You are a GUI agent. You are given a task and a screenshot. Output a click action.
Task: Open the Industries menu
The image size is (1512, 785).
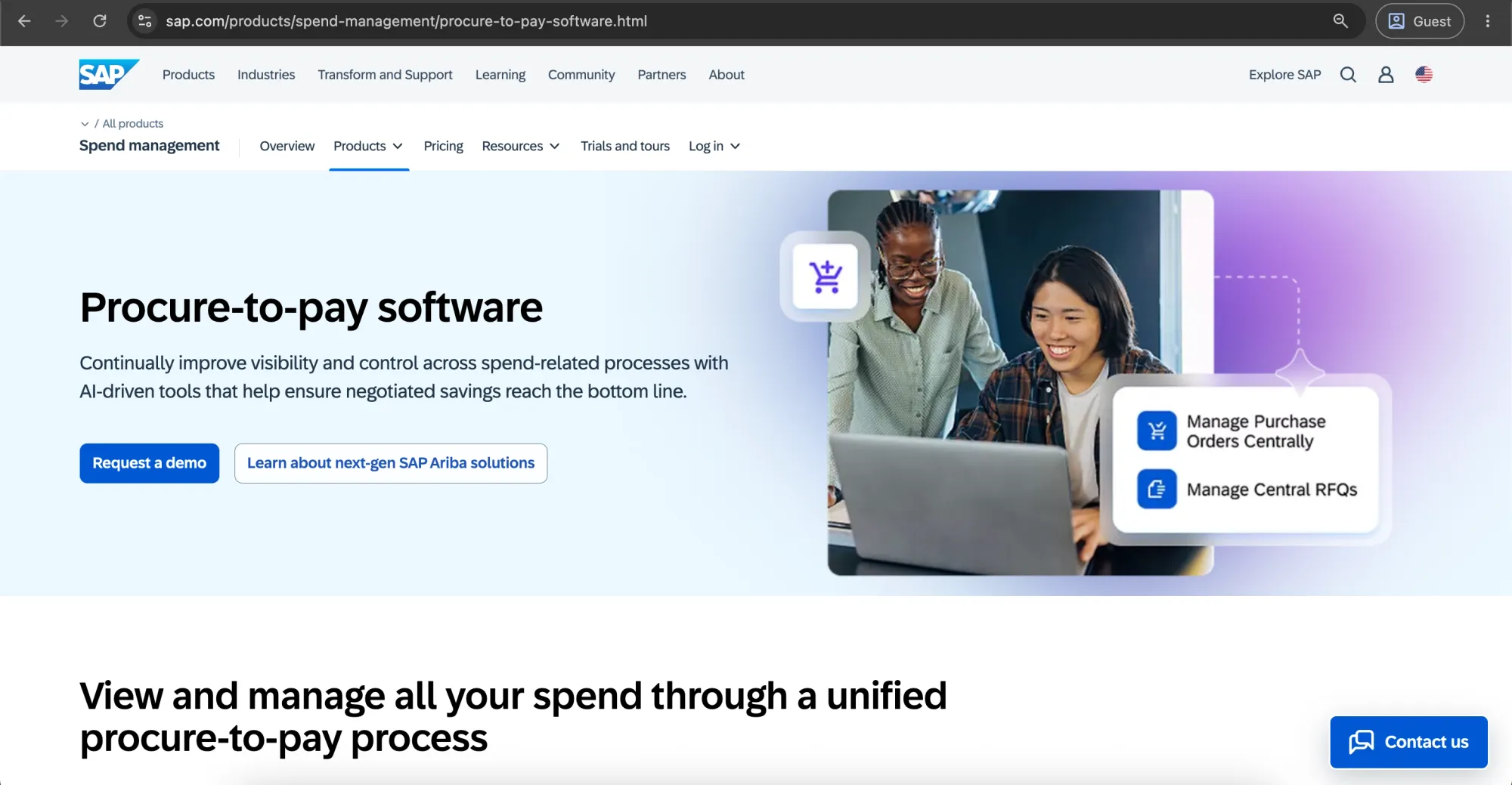266,75
